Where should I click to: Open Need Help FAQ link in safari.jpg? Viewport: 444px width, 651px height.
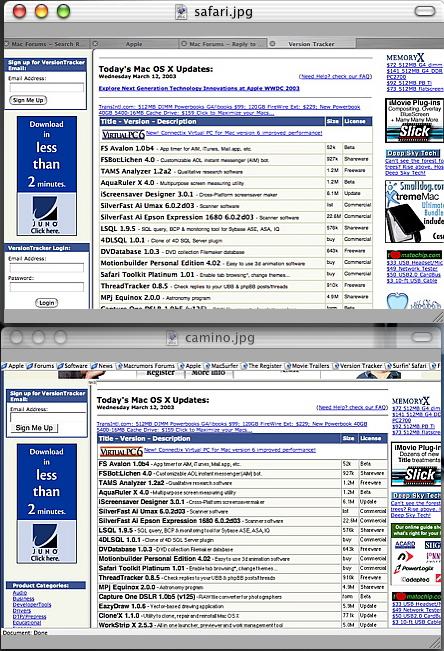335,76
